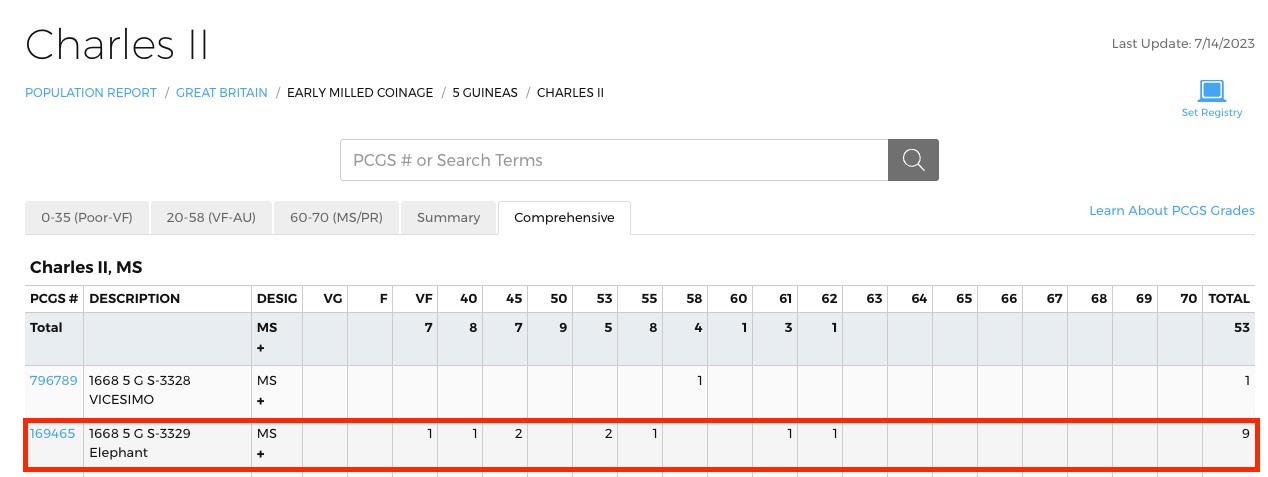Open the Great Britain breadcrumb link

[222, 92]
